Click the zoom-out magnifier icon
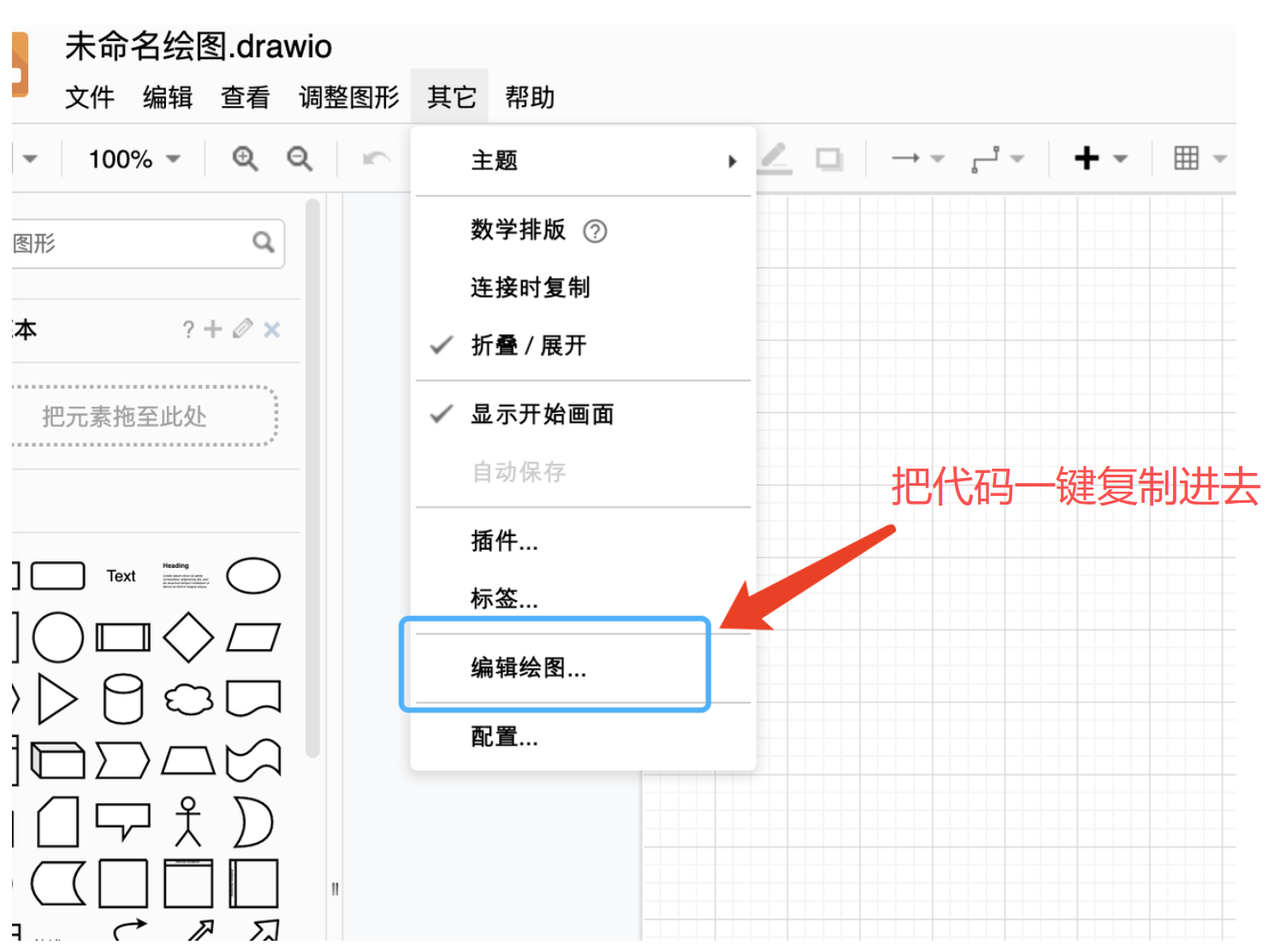1280x951 pixels. (x=299, y=158)
